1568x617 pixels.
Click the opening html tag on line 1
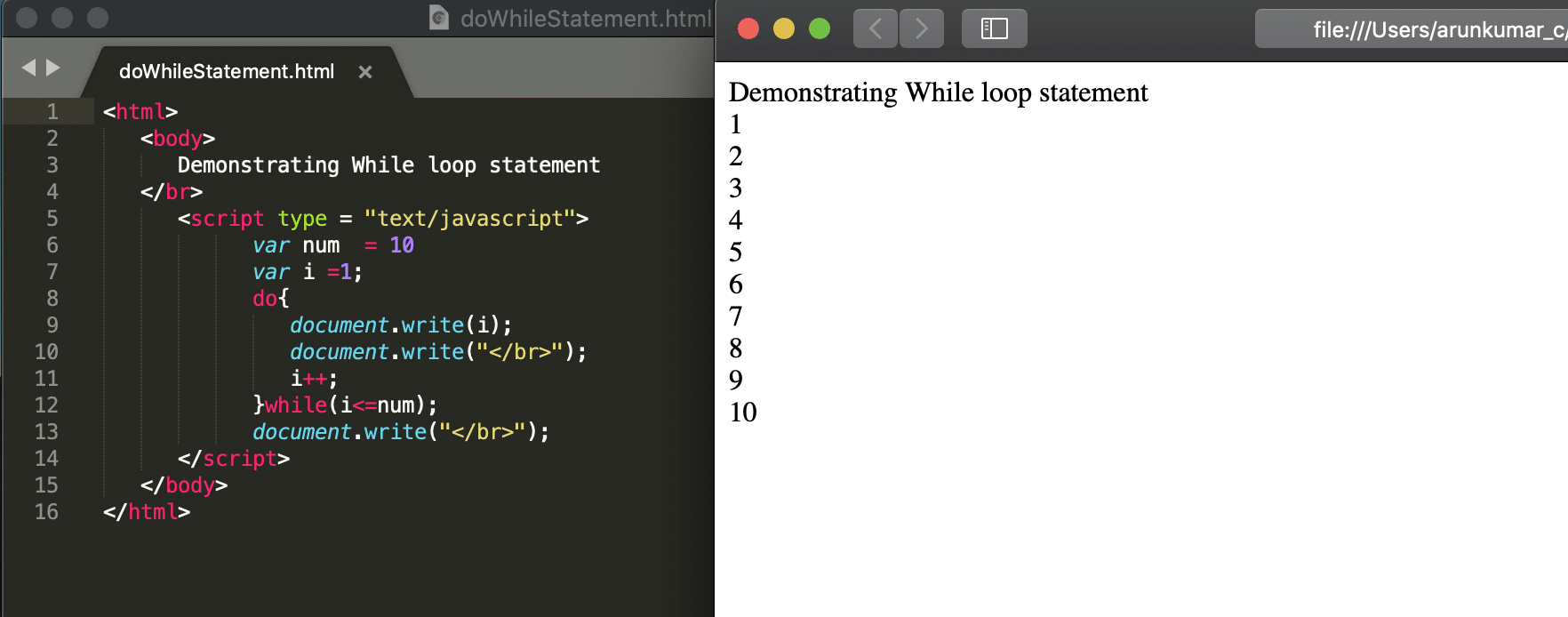point(140,112)
